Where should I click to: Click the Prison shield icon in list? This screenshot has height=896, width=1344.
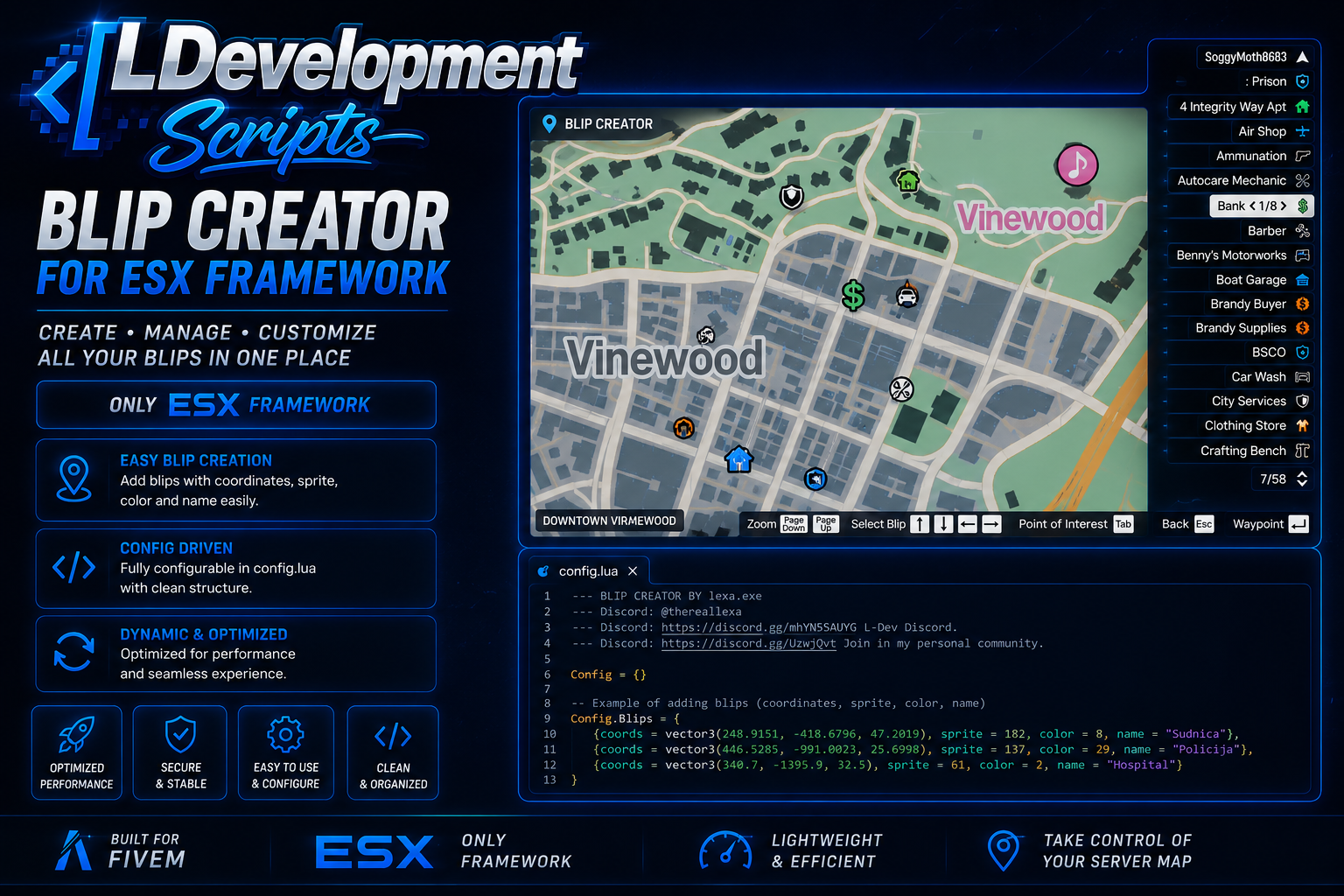(x=1302, y=81)
